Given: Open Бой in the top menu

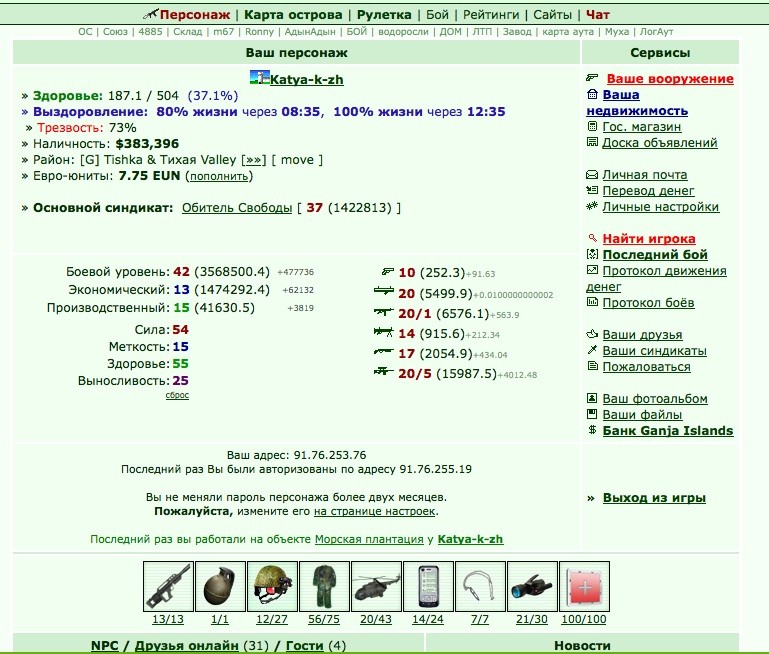Looking at the screenshot, I should 437,15.
